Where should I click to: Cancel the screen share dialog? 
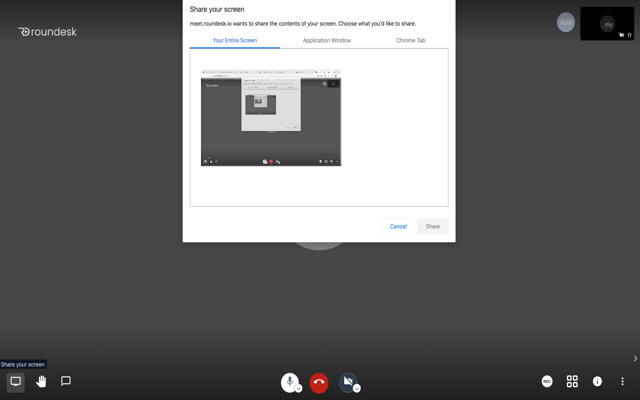[398, 227]
